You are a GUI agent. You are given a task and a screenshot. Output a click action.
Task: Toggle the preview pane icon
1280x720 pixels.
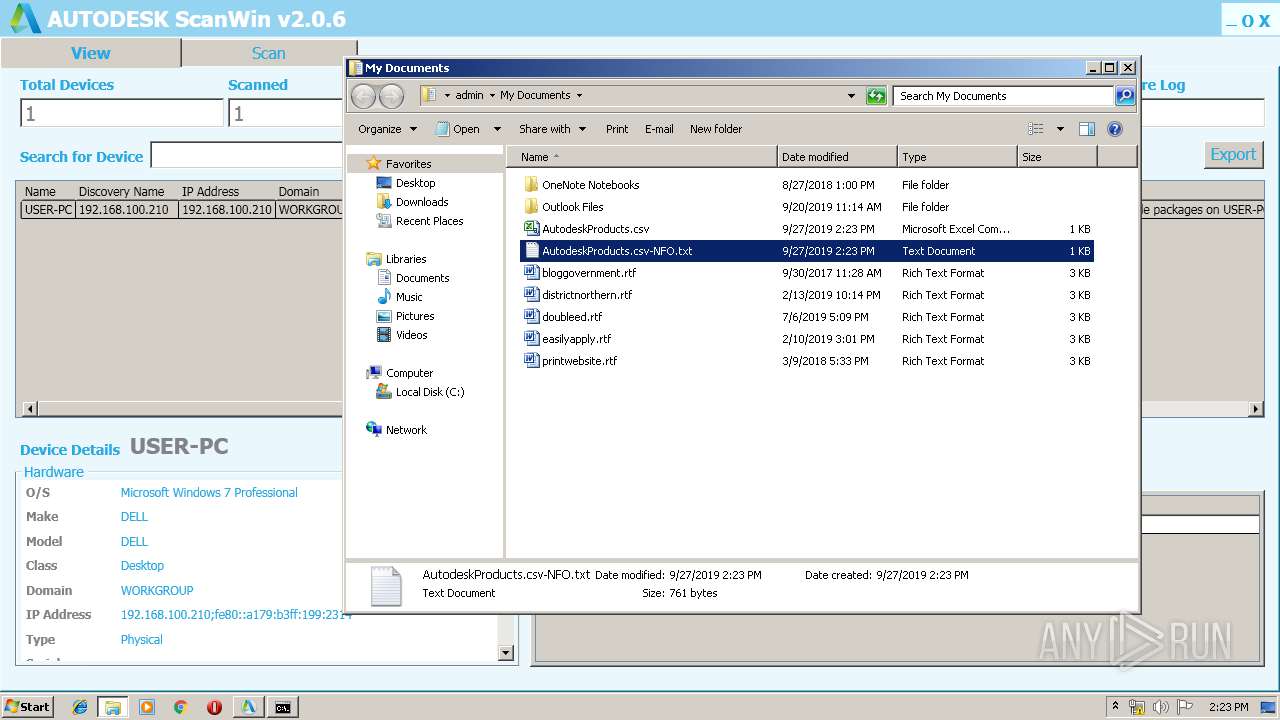(1087, 129)
